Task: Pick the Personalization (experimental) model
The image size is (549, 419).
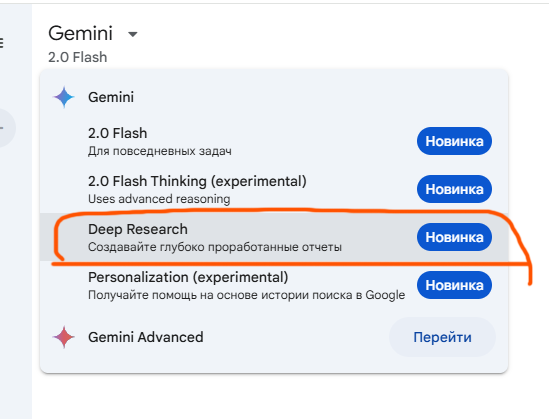Action: pyautogui.click(x=274, y=285)
